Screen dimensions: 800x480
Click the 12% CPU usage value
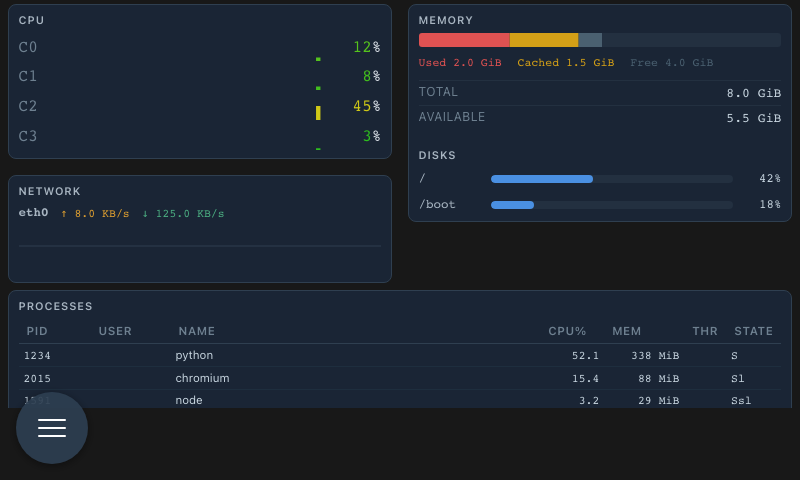coord(367,47)
